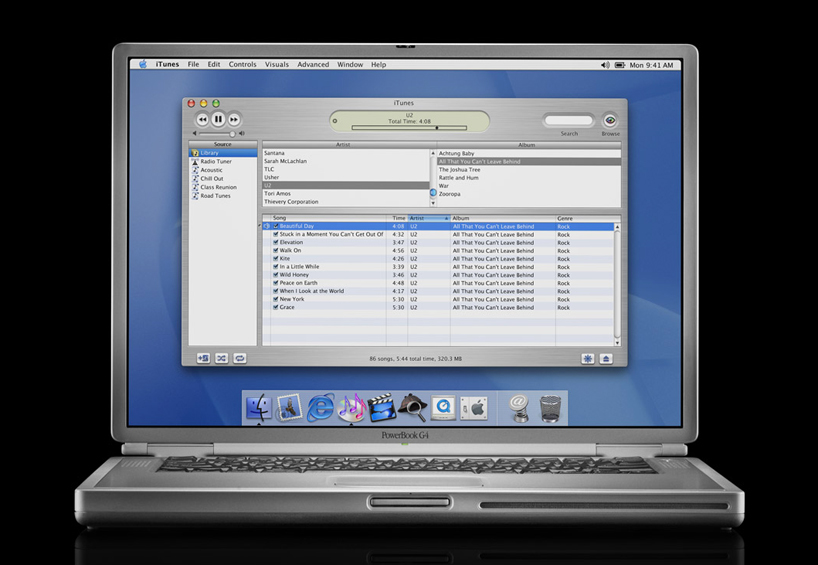Sort songs by Genre column header
Image resolution: width=818 pixels, height=565 pixels.
(585, 218)
